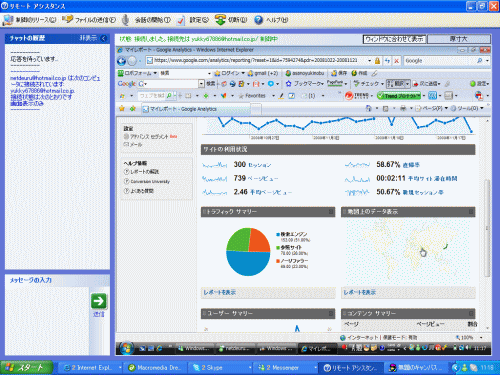Click Advanced Segments (アドバンス セグメント) link

point(149,137)
